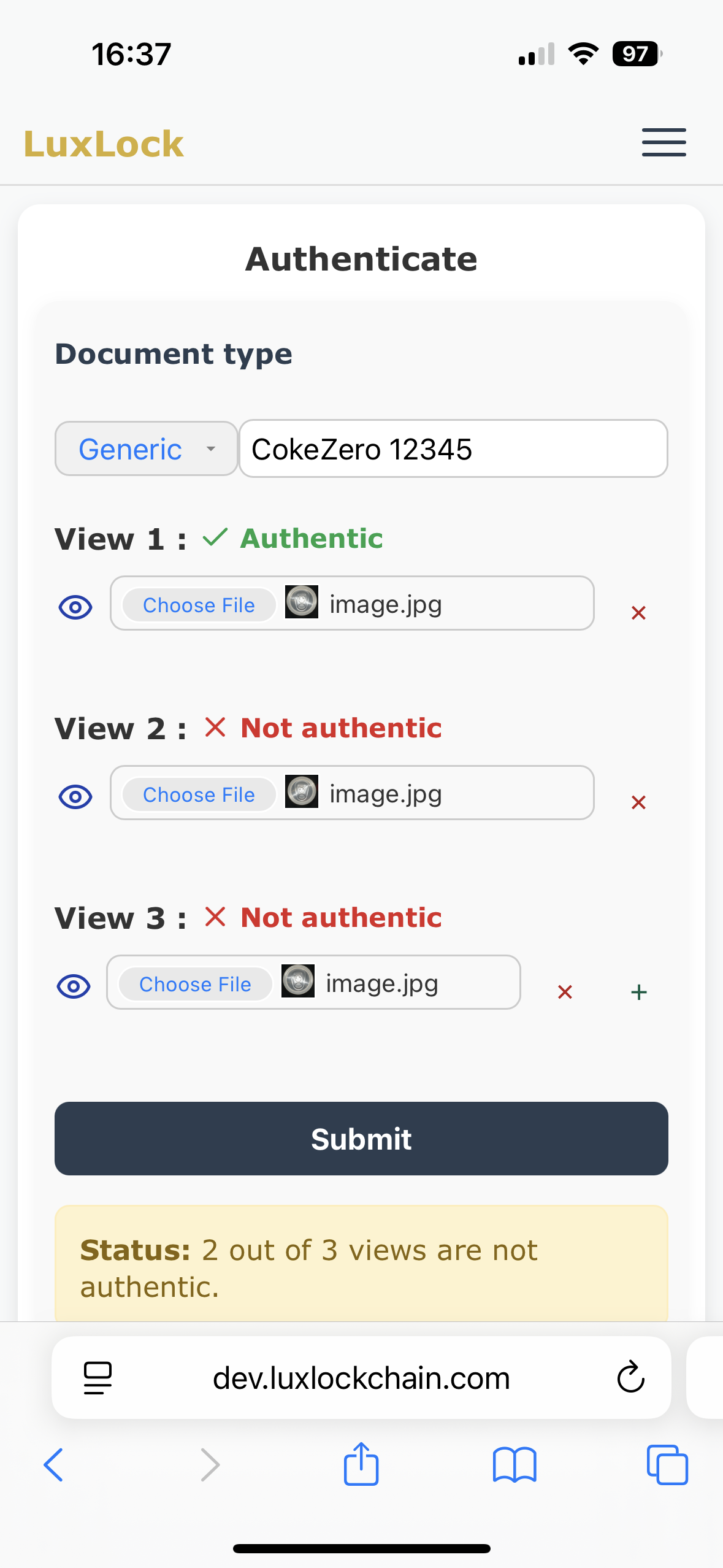Image resolution: width=723 pixels, height=1568 pixels.
Task: Click Choose File for View 2
Action: (199, 795)
